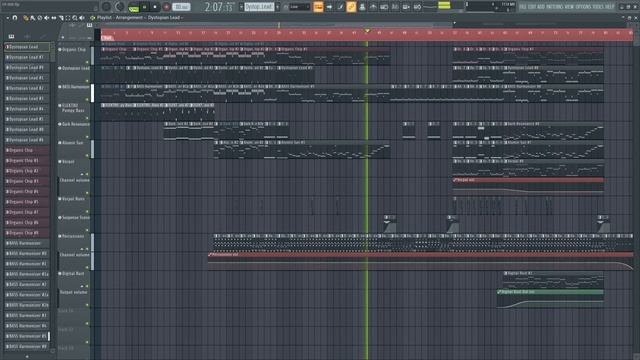Stop playback with the stop button
This screenshot has height=360, width=640.
[x=155, y=7]
